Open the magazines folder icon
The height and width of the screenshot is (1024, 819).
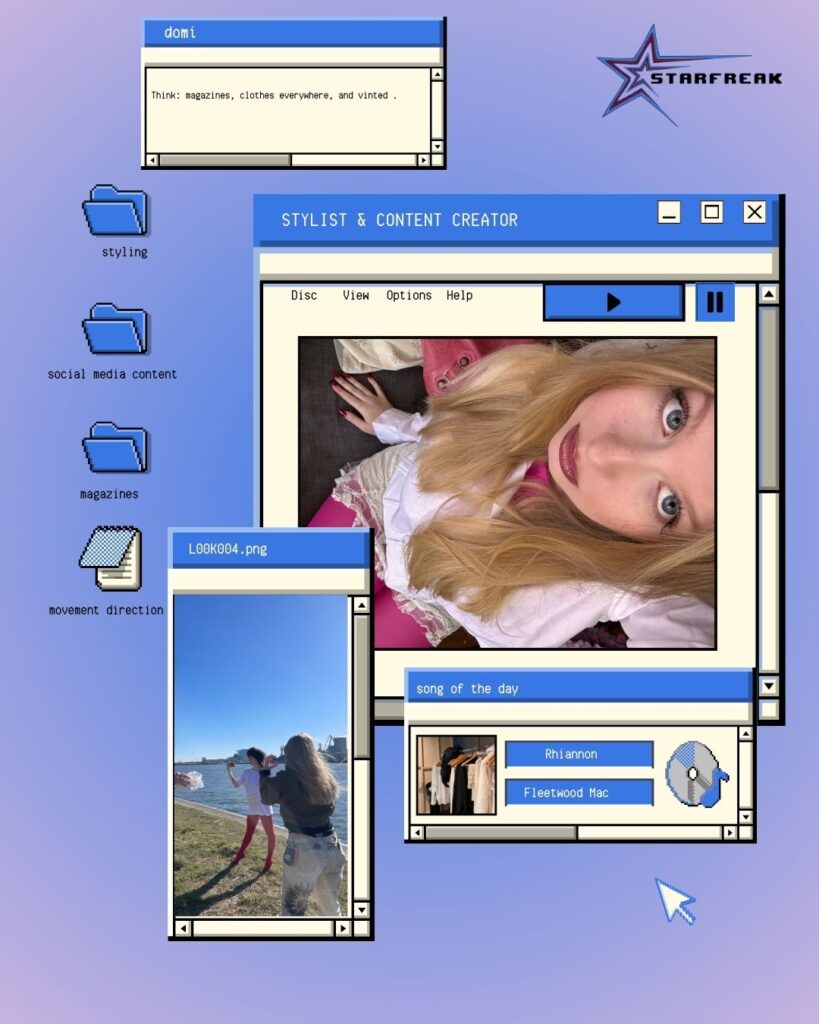(x=115, y=448)
